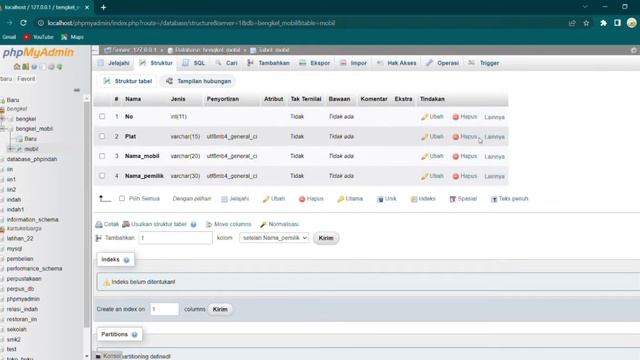Switch to the SQL tab

coord(194,63)
